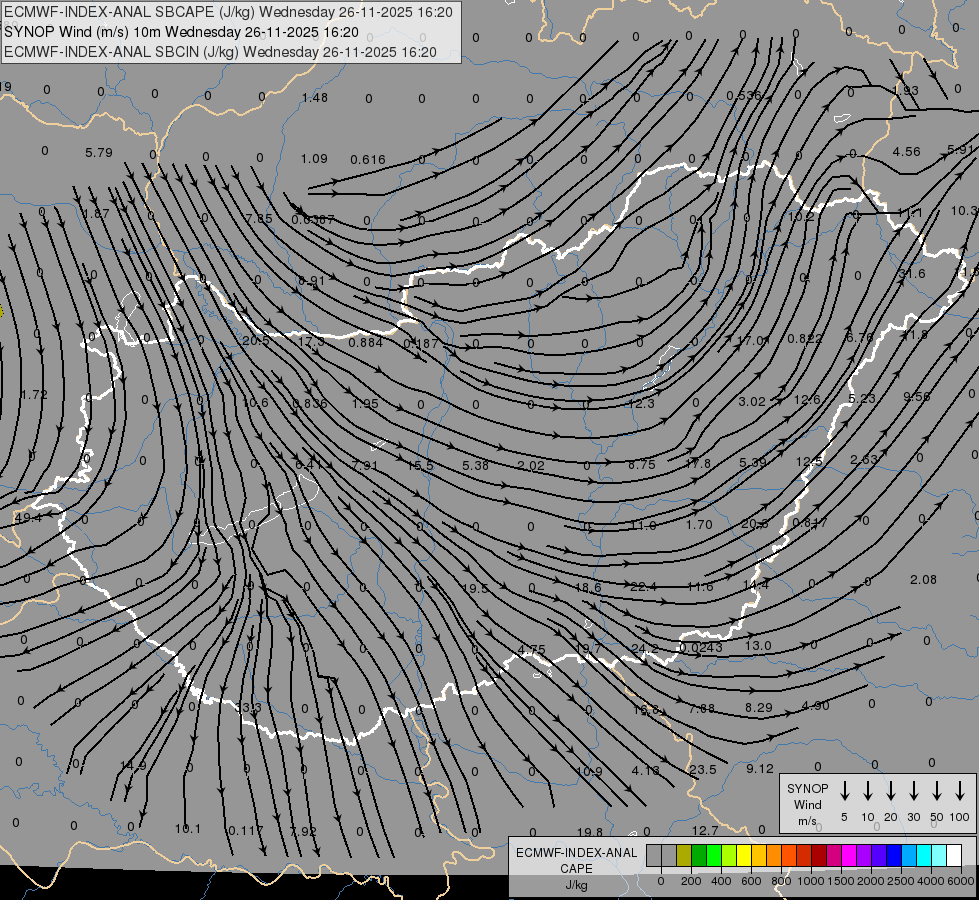Click the 10.1 value on the map
979x900 pixels.
click(188, 829)
